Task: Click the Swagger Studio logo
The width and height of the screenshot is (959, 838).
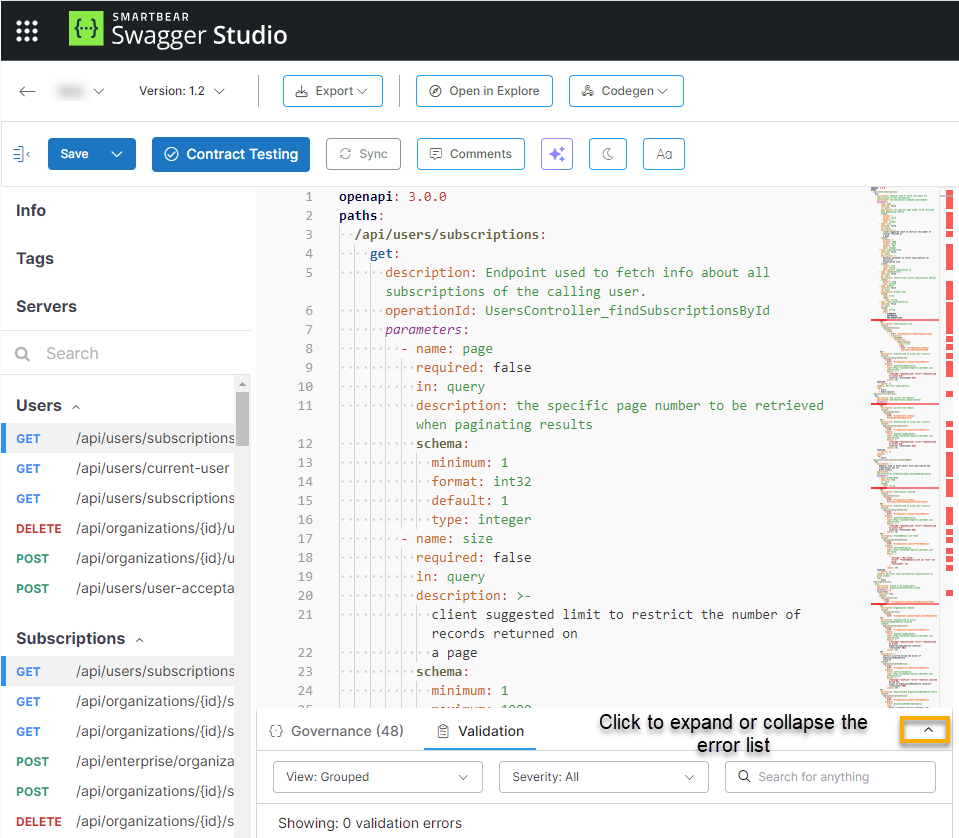Action: pos(178,31)
